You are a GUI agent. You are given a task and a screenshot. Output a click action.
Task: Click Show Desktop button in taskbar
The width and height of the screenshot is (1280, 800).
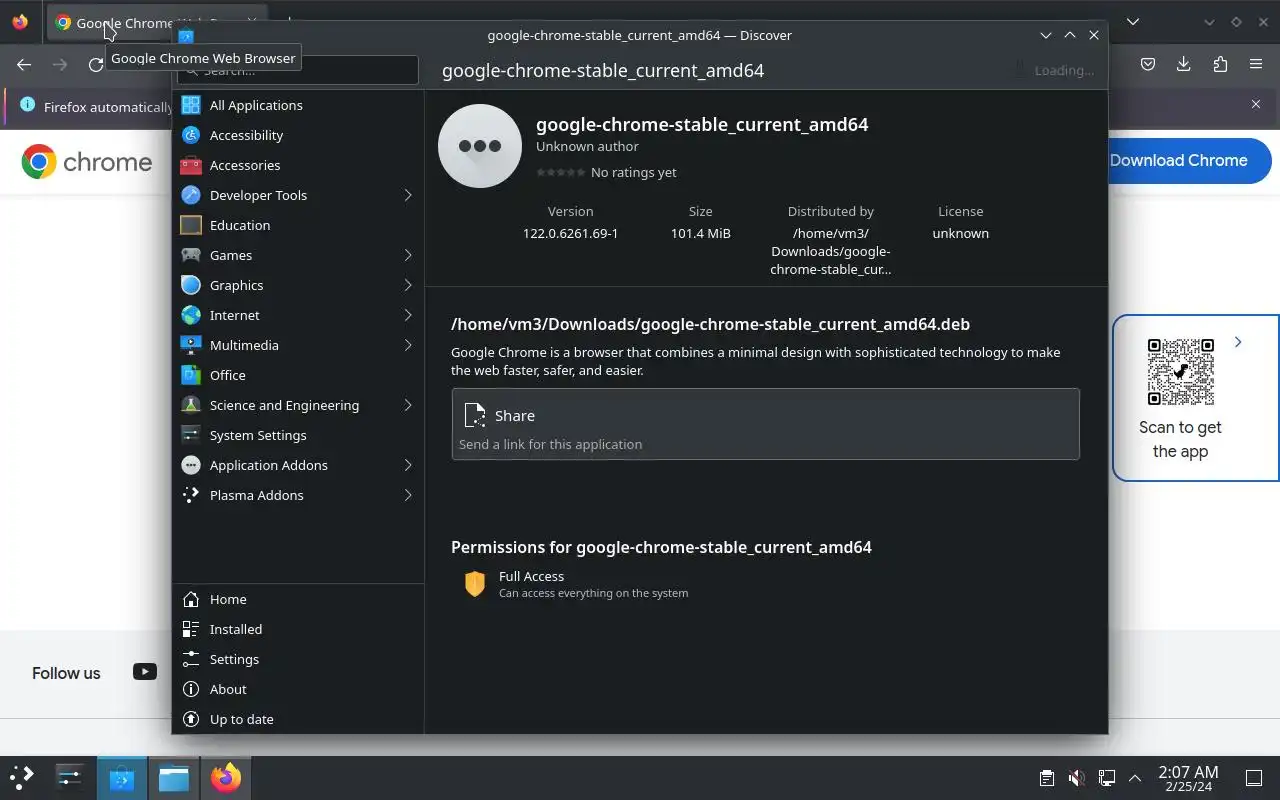[1253, 778]
